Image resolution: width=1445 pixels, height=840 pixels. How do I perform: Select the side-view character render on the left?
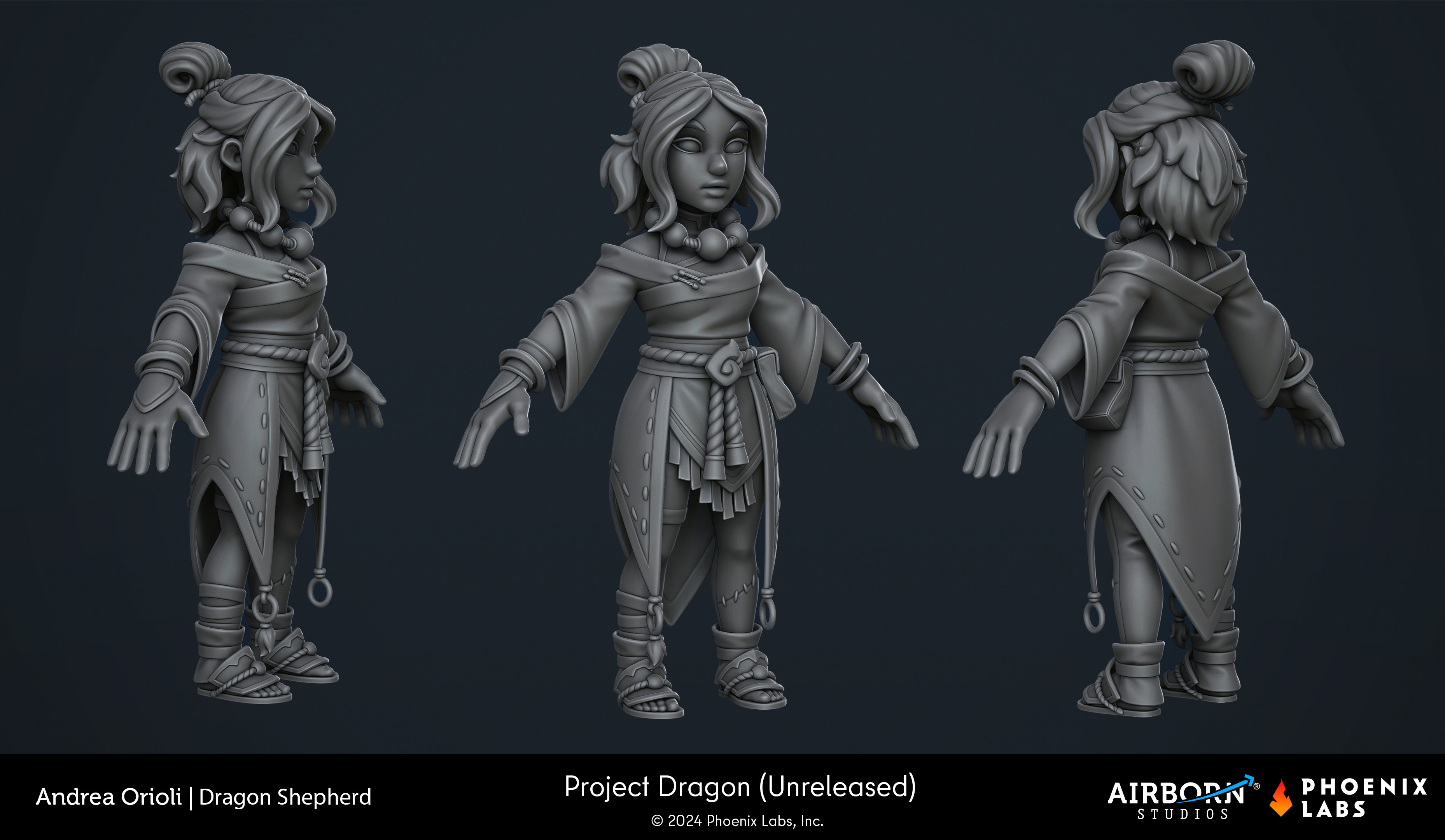pyautogui.click(x=247, y=373)
